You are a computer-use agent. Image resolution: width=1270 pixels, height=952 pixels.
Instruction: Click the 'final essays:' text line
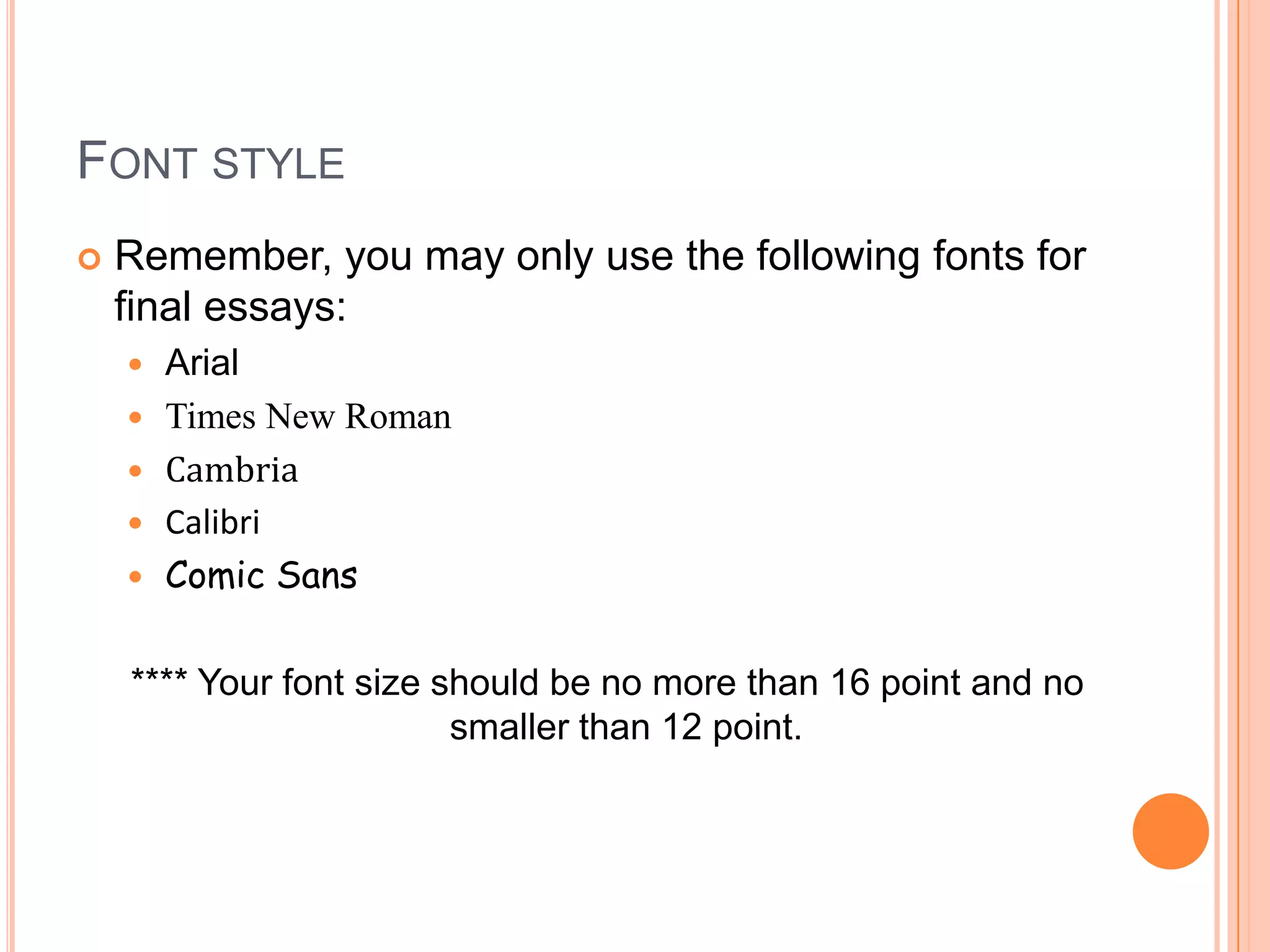point(230,307)
